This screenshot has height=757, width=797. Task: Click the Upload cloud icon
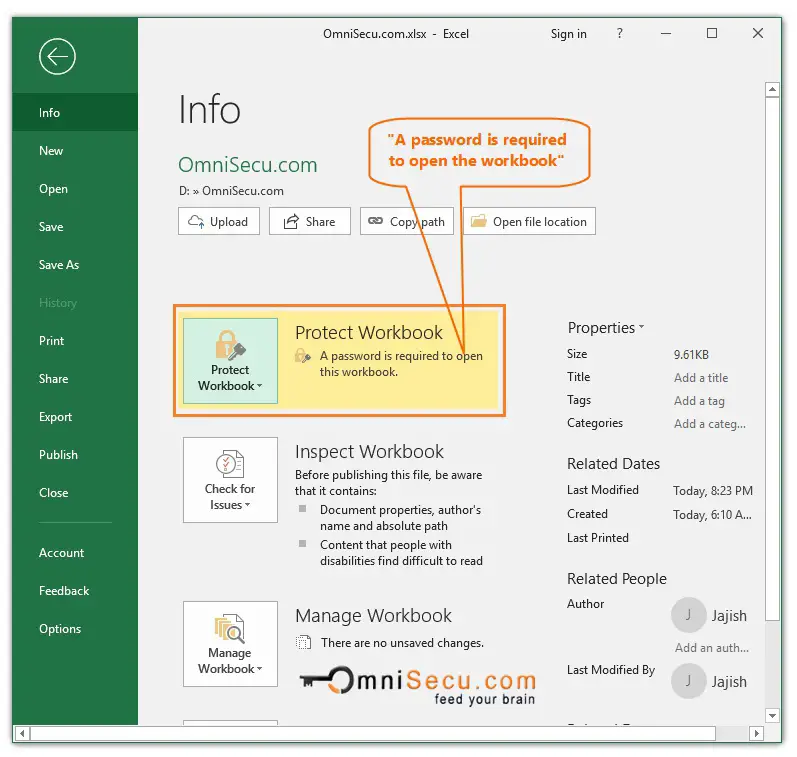[x=196, y=222]
